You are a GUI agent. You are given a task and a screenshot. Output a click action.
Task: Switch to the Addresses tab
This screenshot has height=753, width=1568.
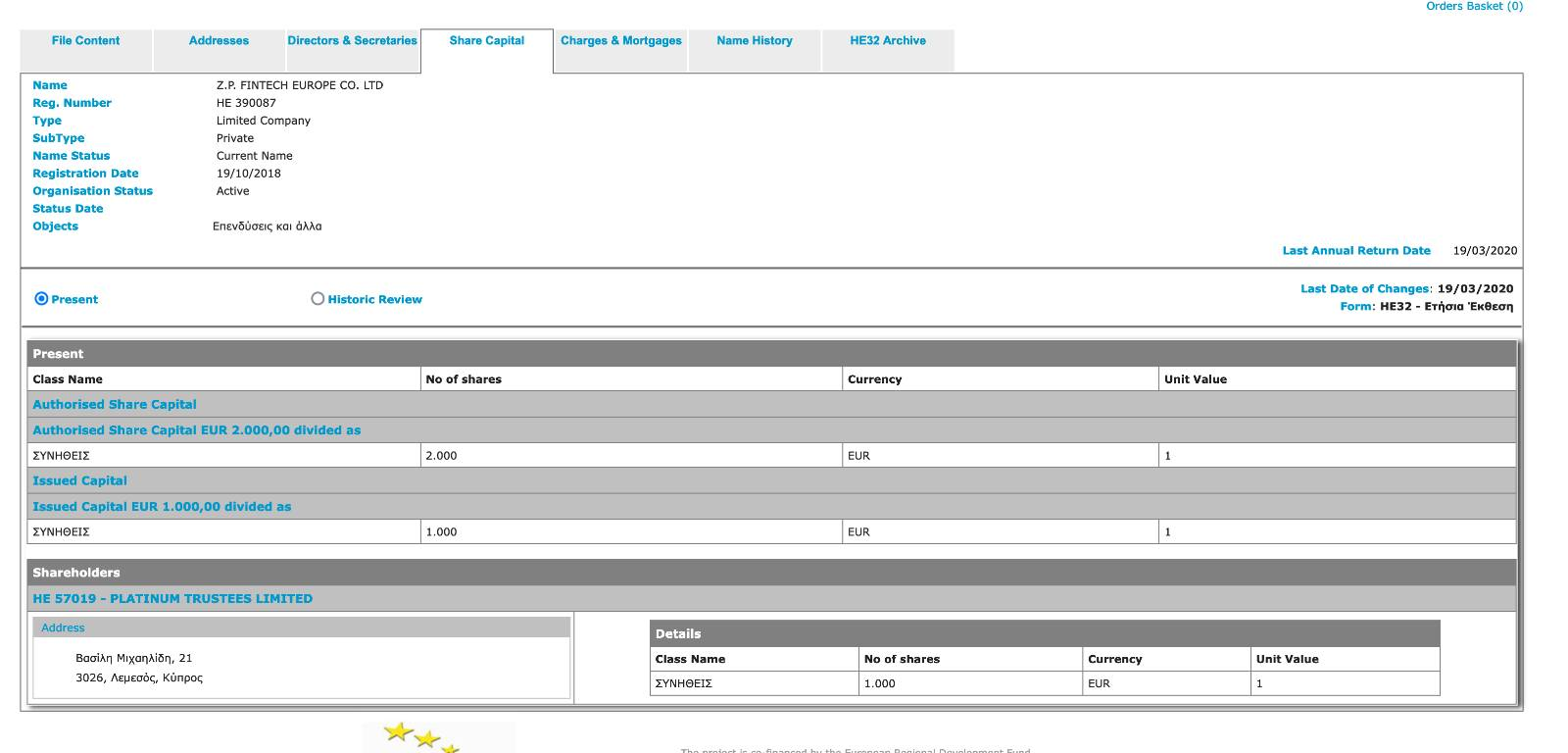pos(219,41)
